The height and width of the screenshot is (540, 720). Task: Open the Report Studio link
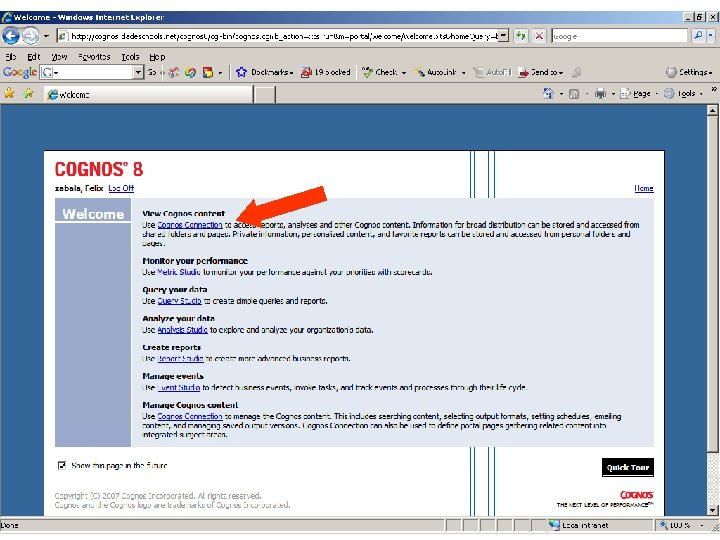180,359
